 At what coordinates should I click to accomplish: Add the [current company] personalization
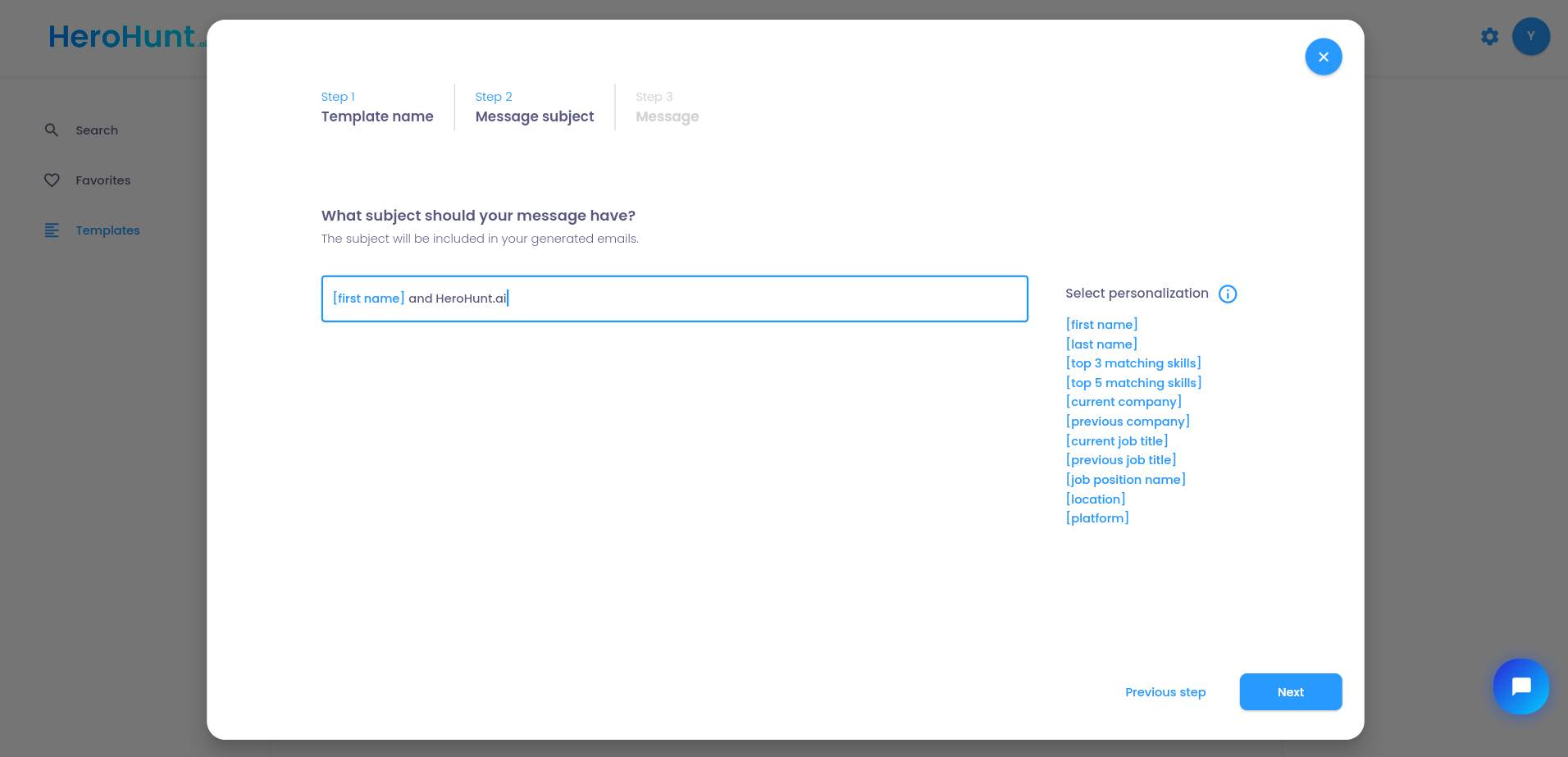[x=1124, y=402]
